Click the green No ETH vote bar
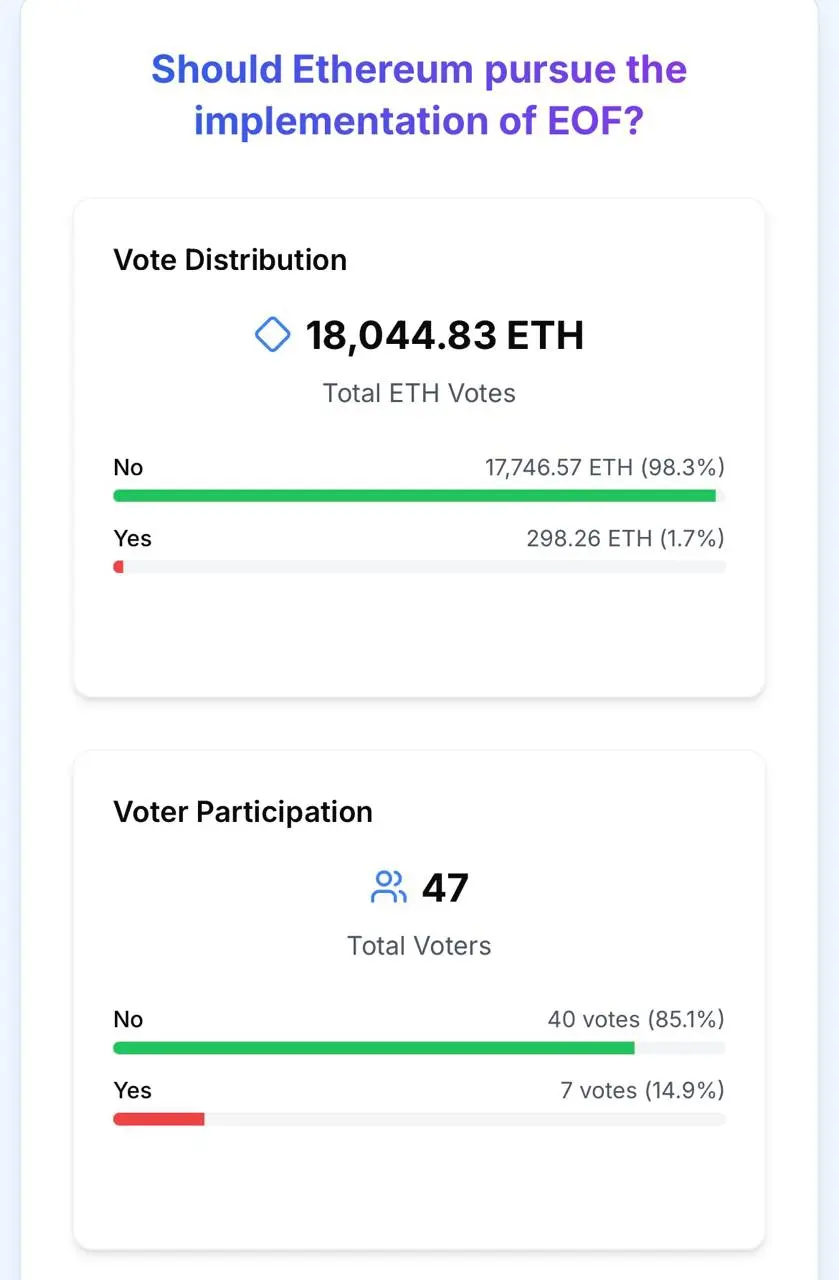This screenshot has width=839, height=1280. [414, 496]
